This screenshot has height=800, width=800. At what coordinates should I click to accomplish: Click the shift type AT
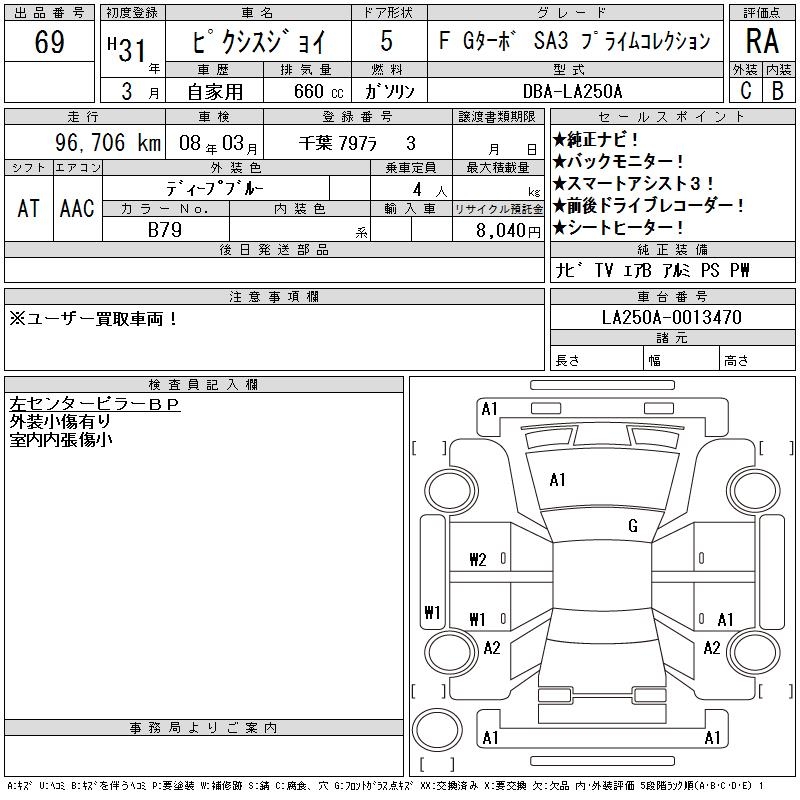point(29,208)
